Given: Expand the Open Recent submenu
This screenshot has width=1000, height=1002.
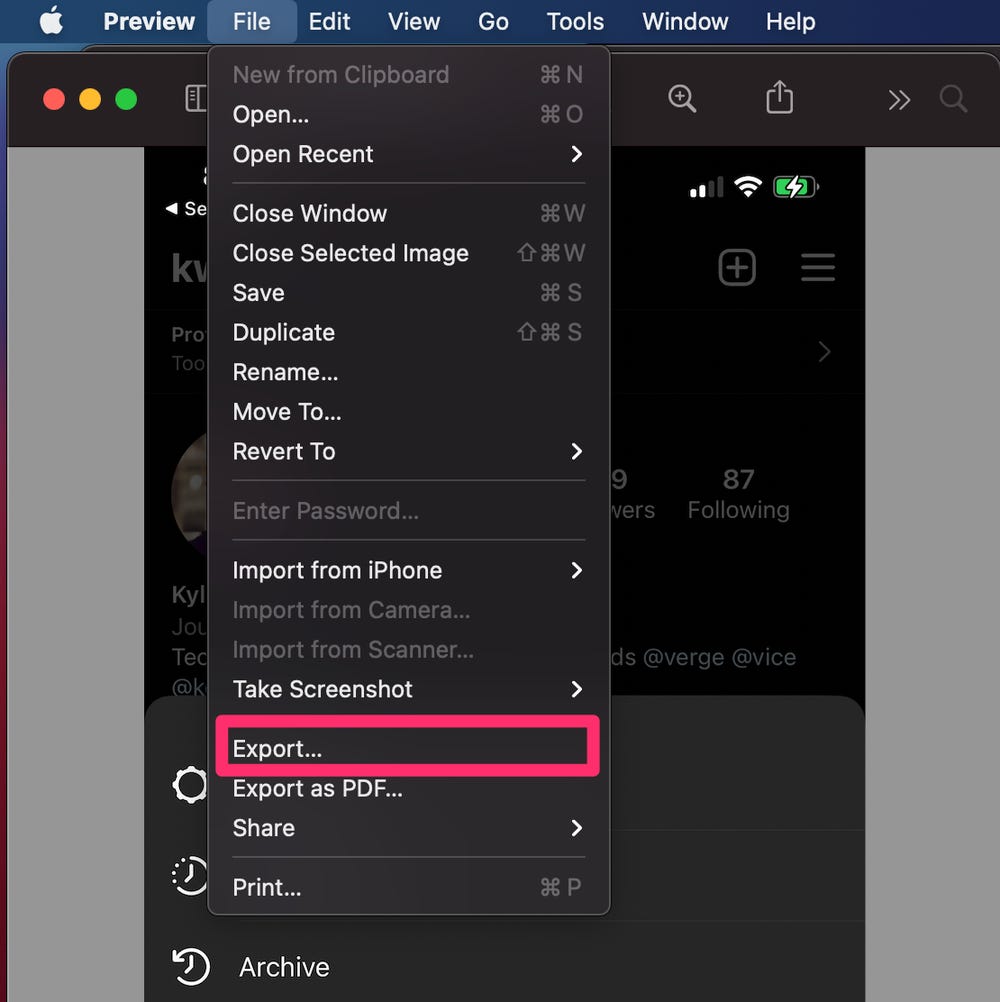Looking at the screenshot, I should [x=408, y=154].
